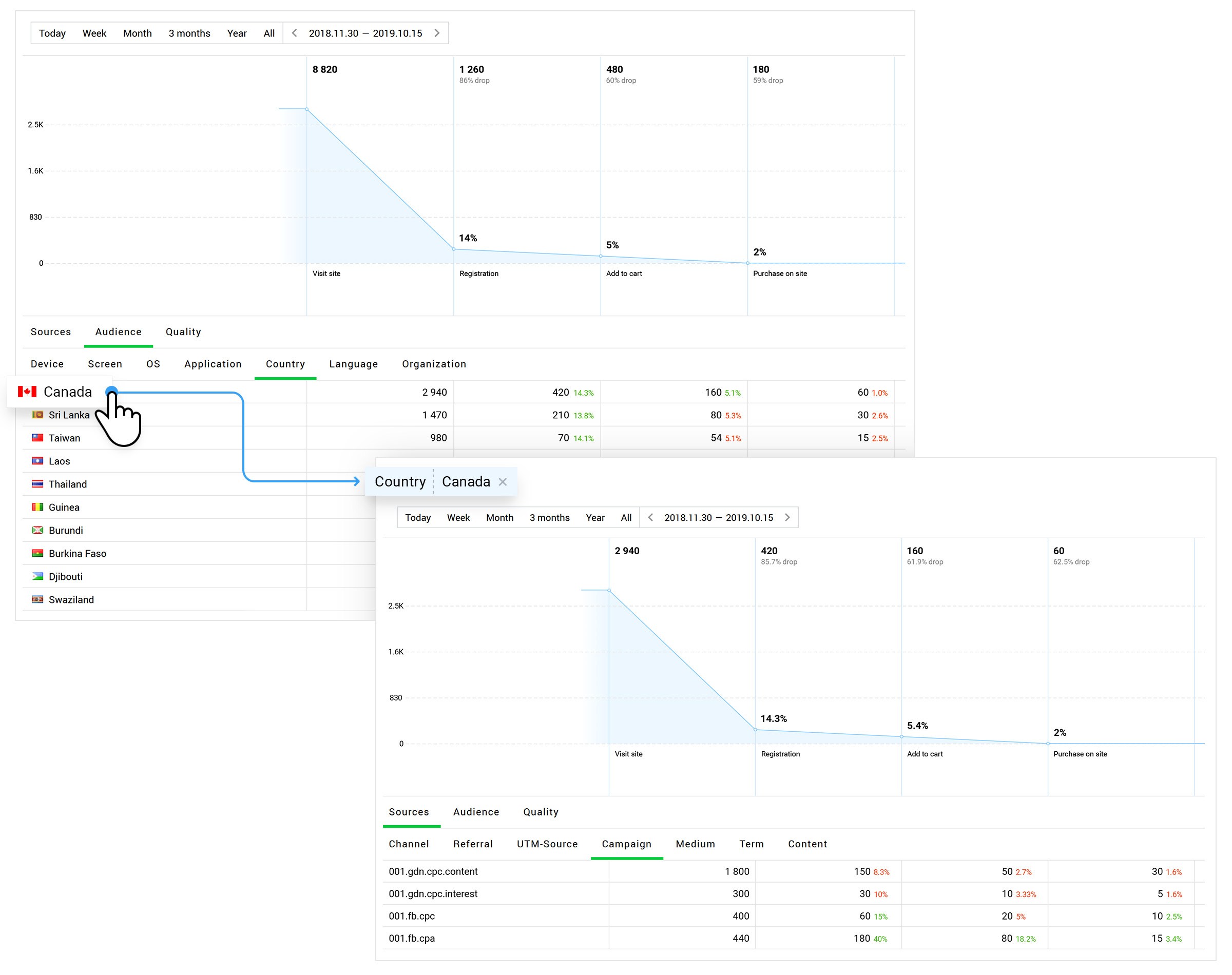Click the Thailand flag icon
This screenshot has height=975, width=1232.
pos(36,484)
